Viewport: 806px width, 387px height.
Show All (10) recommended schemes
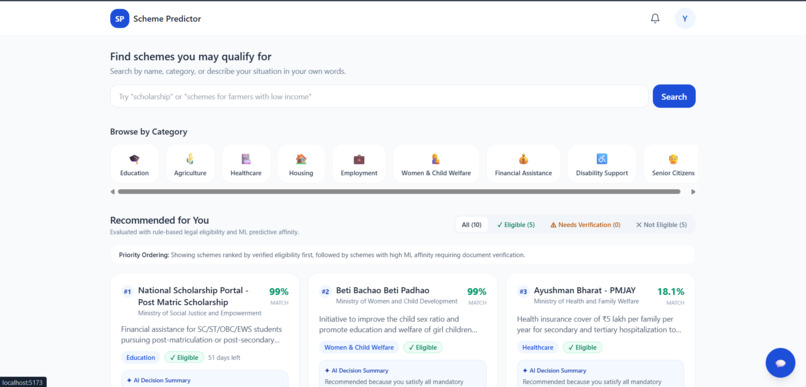click(471, 225)
